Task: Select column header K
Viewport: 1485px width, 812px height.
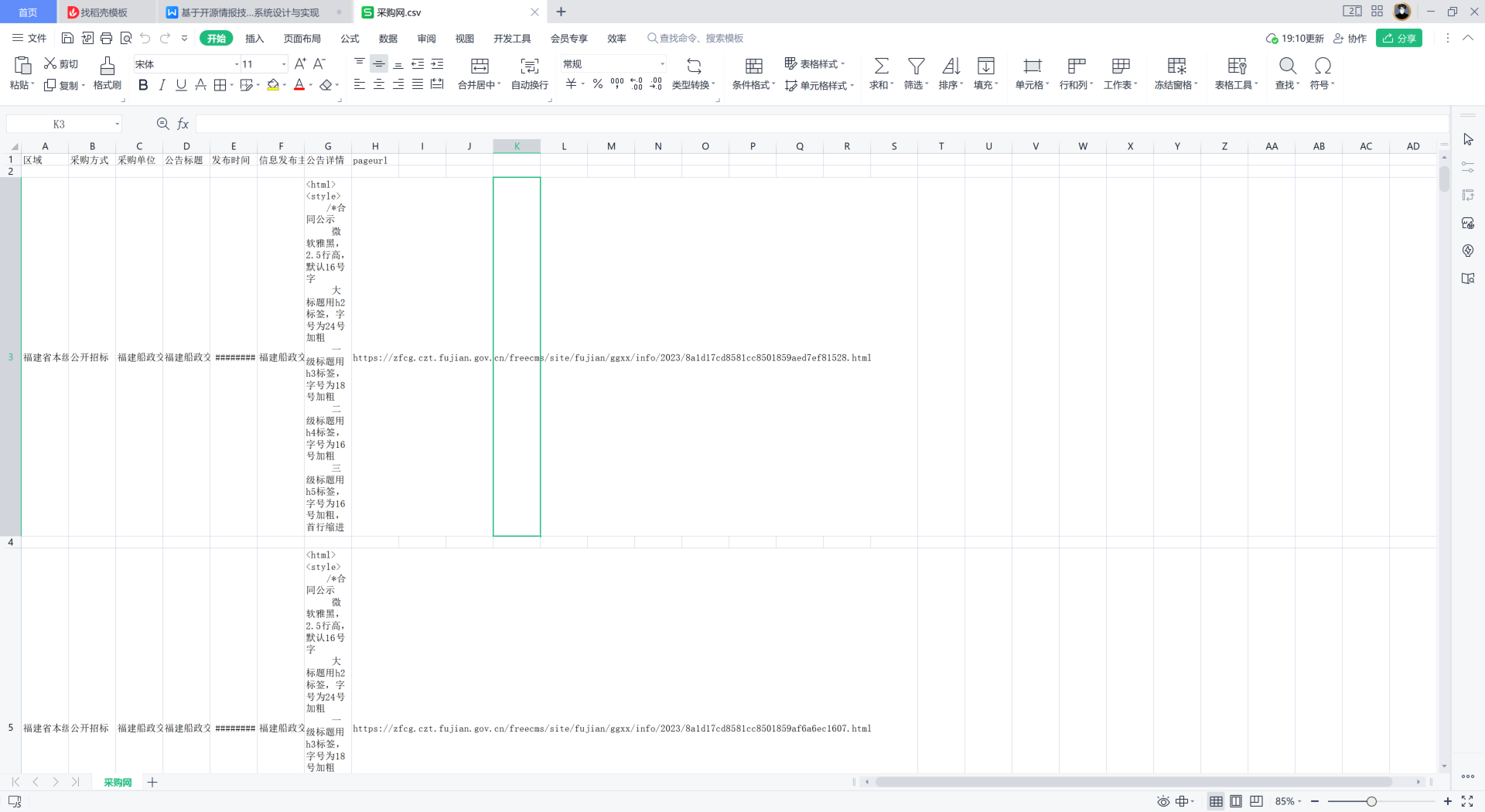Action: tap(517, 146)
